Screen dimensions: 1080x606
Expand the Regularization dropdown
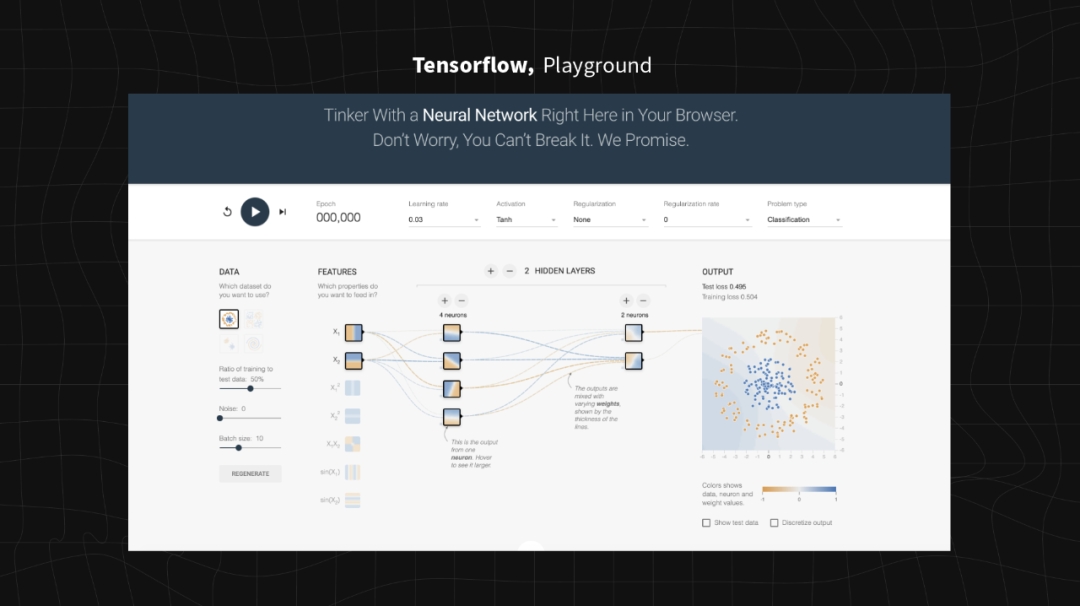[610, 219]
